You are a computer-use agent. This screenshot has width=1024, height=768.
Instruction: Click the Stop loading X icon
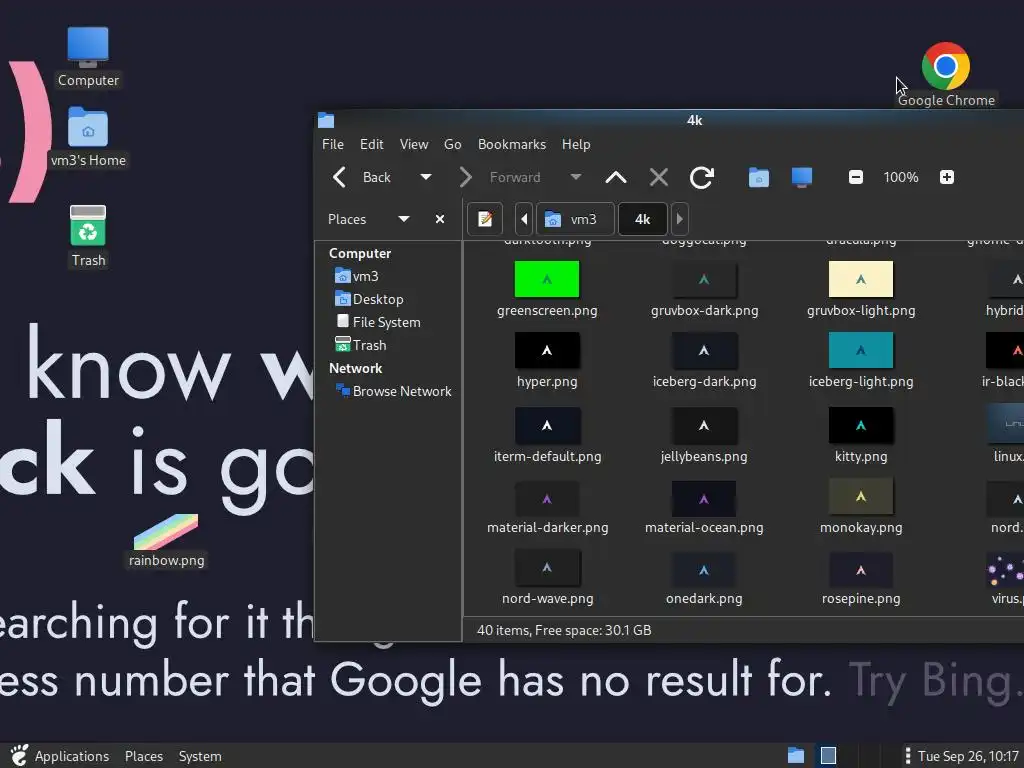[x=659, y=177]
